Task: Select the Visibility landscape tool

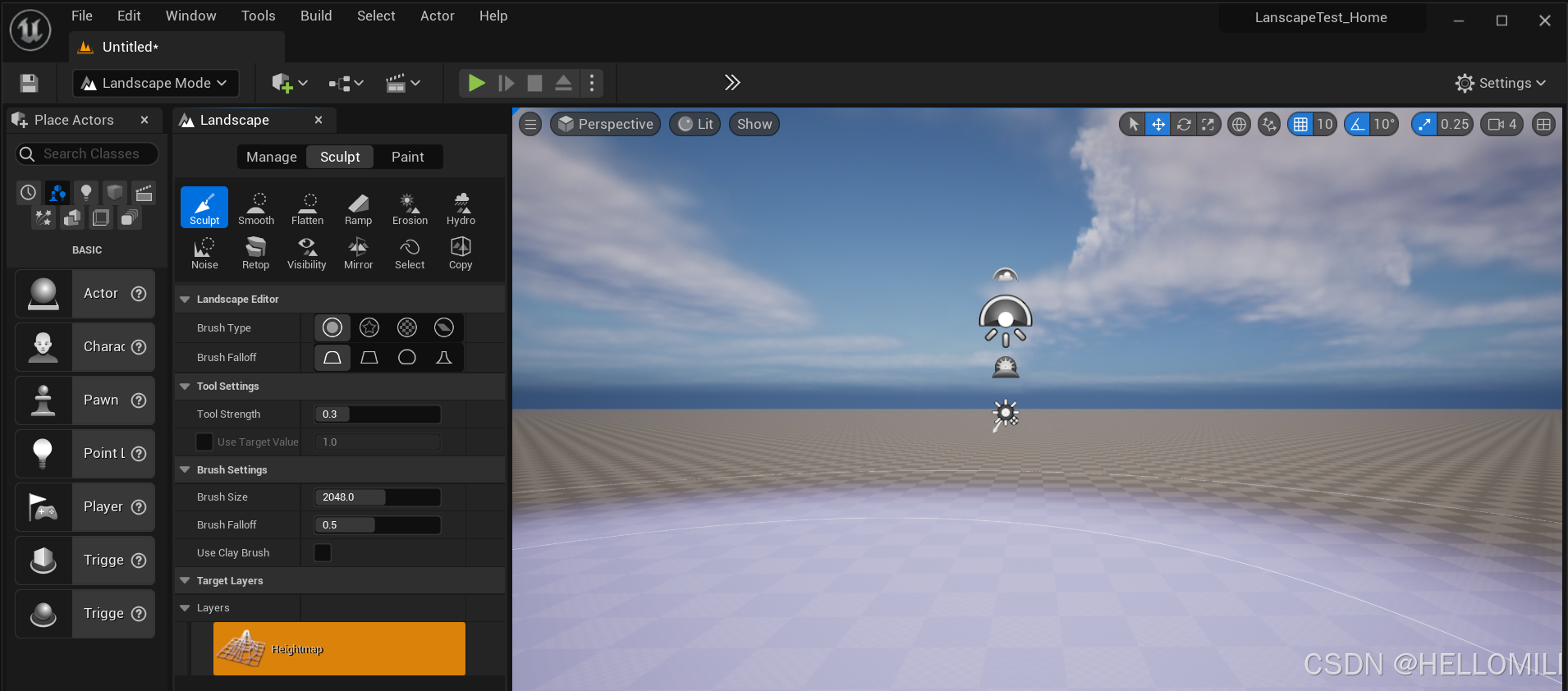Action: point(306,253)
